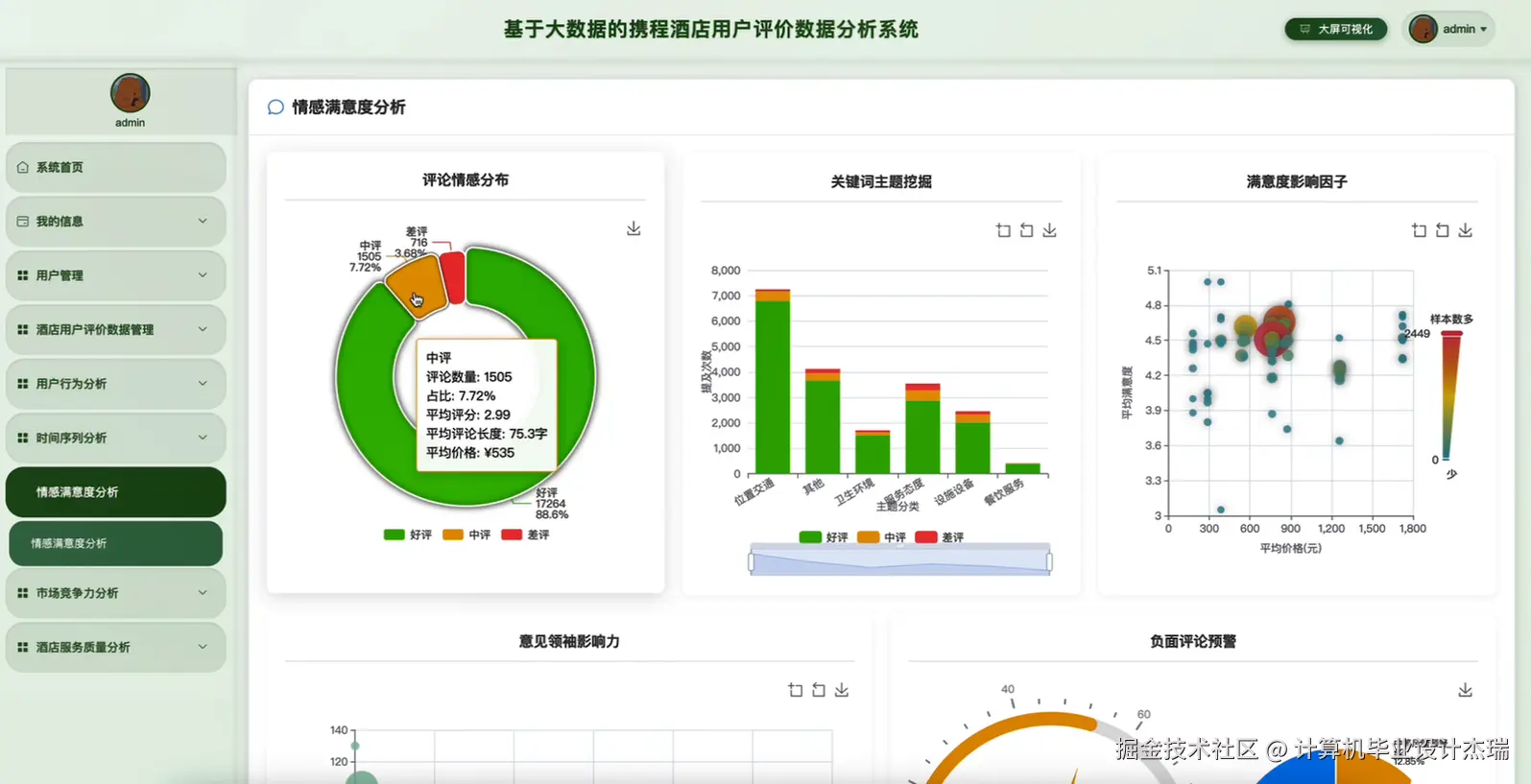Click the left handle of bar chart zoom slider

[x=752, y=562]
